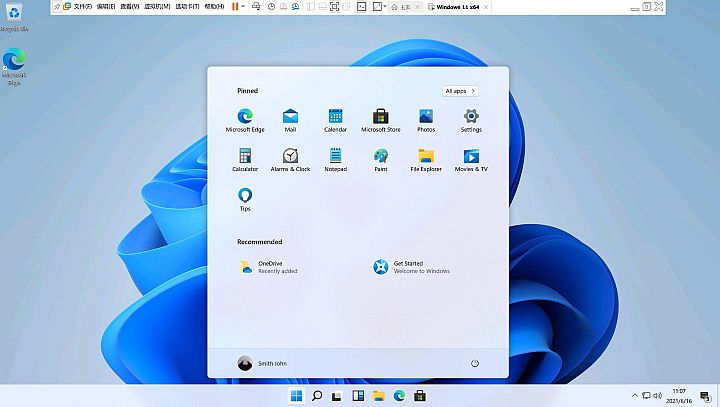Click the Windows Start button on taskbar

click(x=297, y=396)
